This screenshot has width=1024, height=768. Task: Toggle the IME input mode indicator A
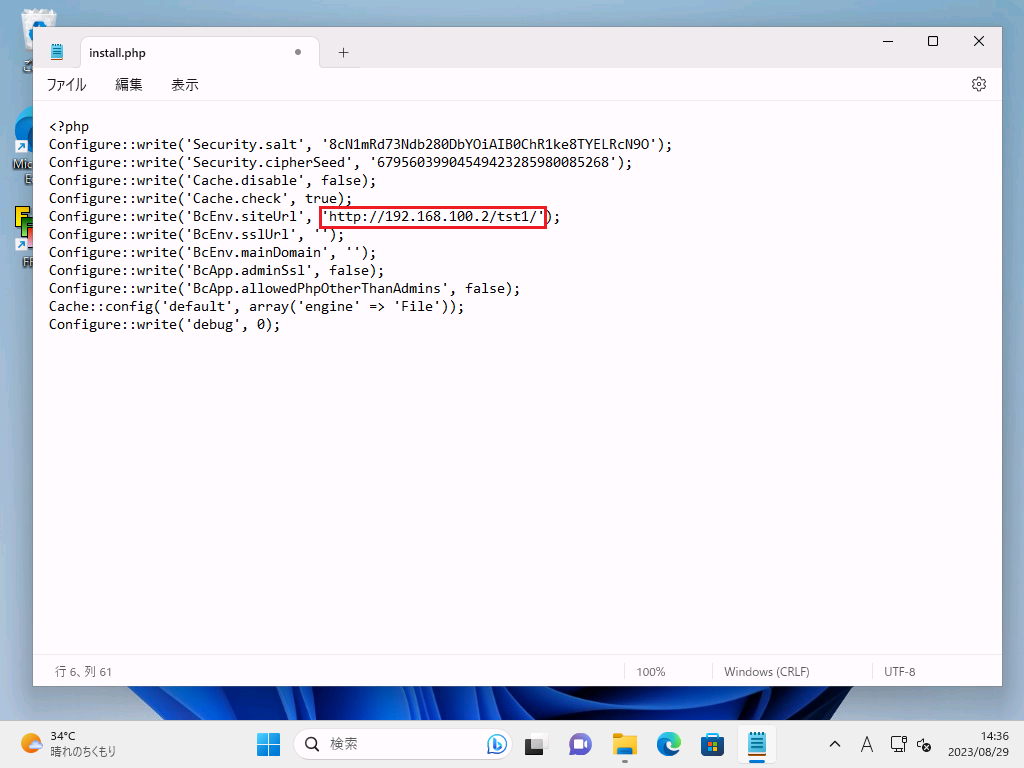[x=866, y=744]
